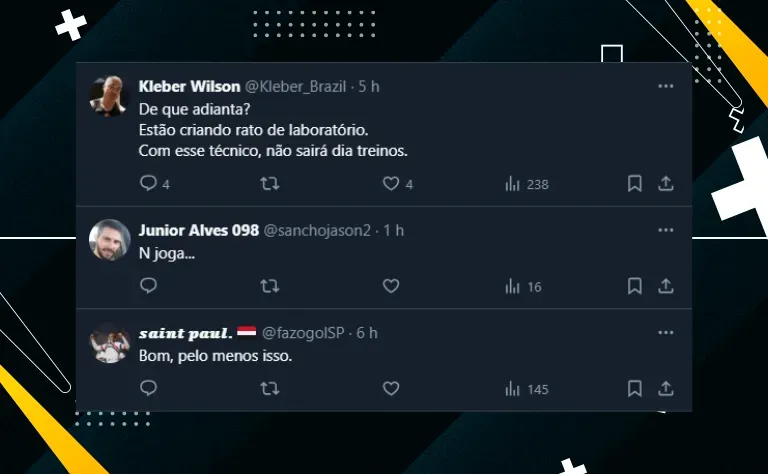Share Kleber Wilson's tweet
This screenshot has height=474, width=768.
(x=666, y=184)
